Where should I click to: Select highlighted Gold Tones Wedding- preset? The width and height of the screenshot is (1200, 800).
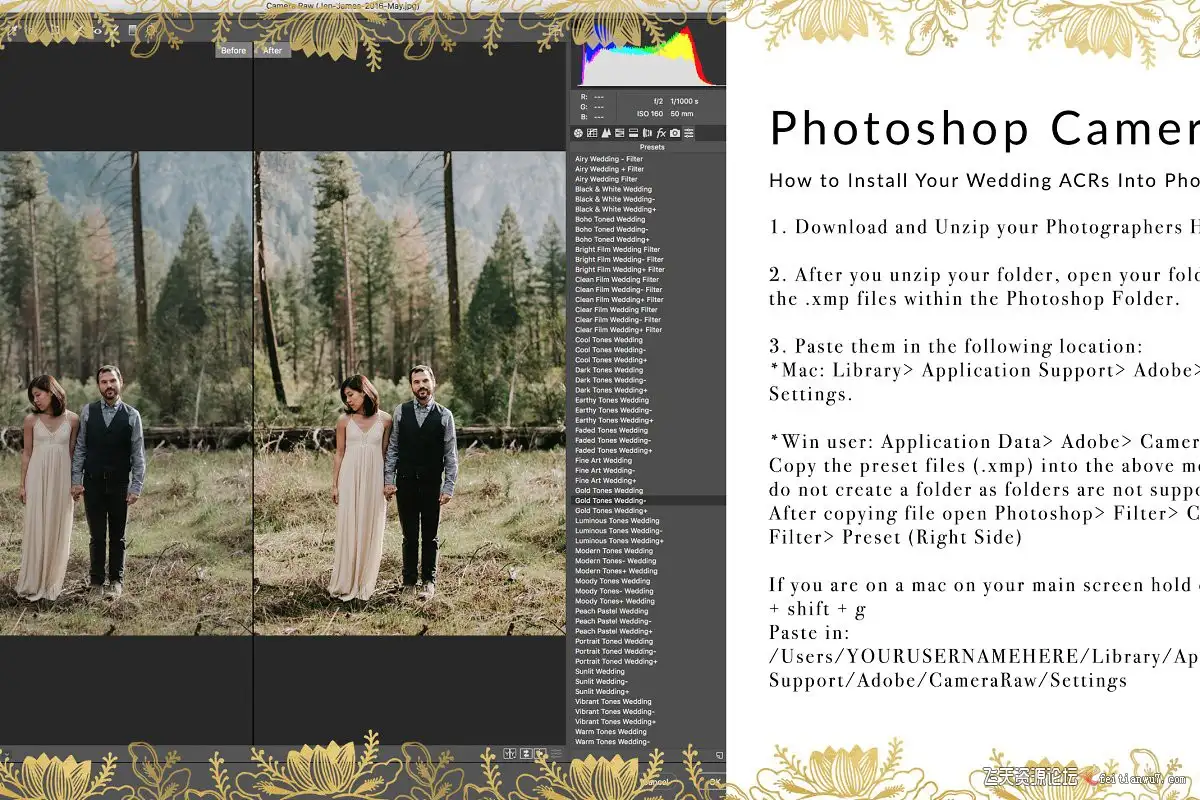648,500
